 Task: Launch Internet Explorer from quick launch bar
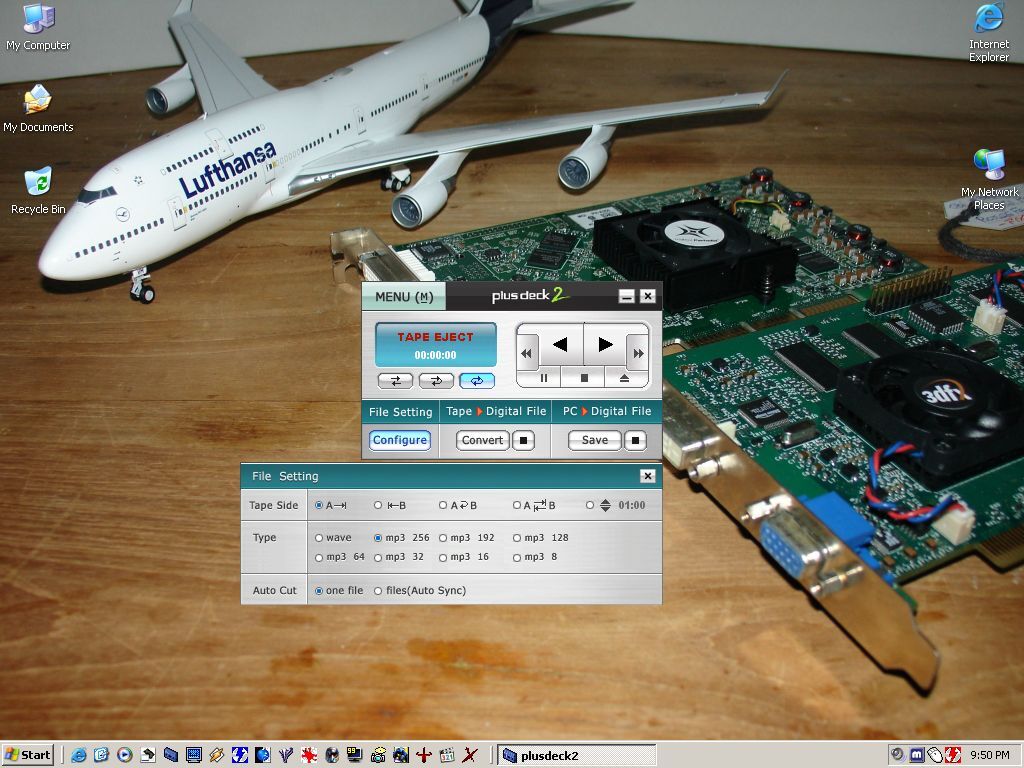click(x=78, y=756)
